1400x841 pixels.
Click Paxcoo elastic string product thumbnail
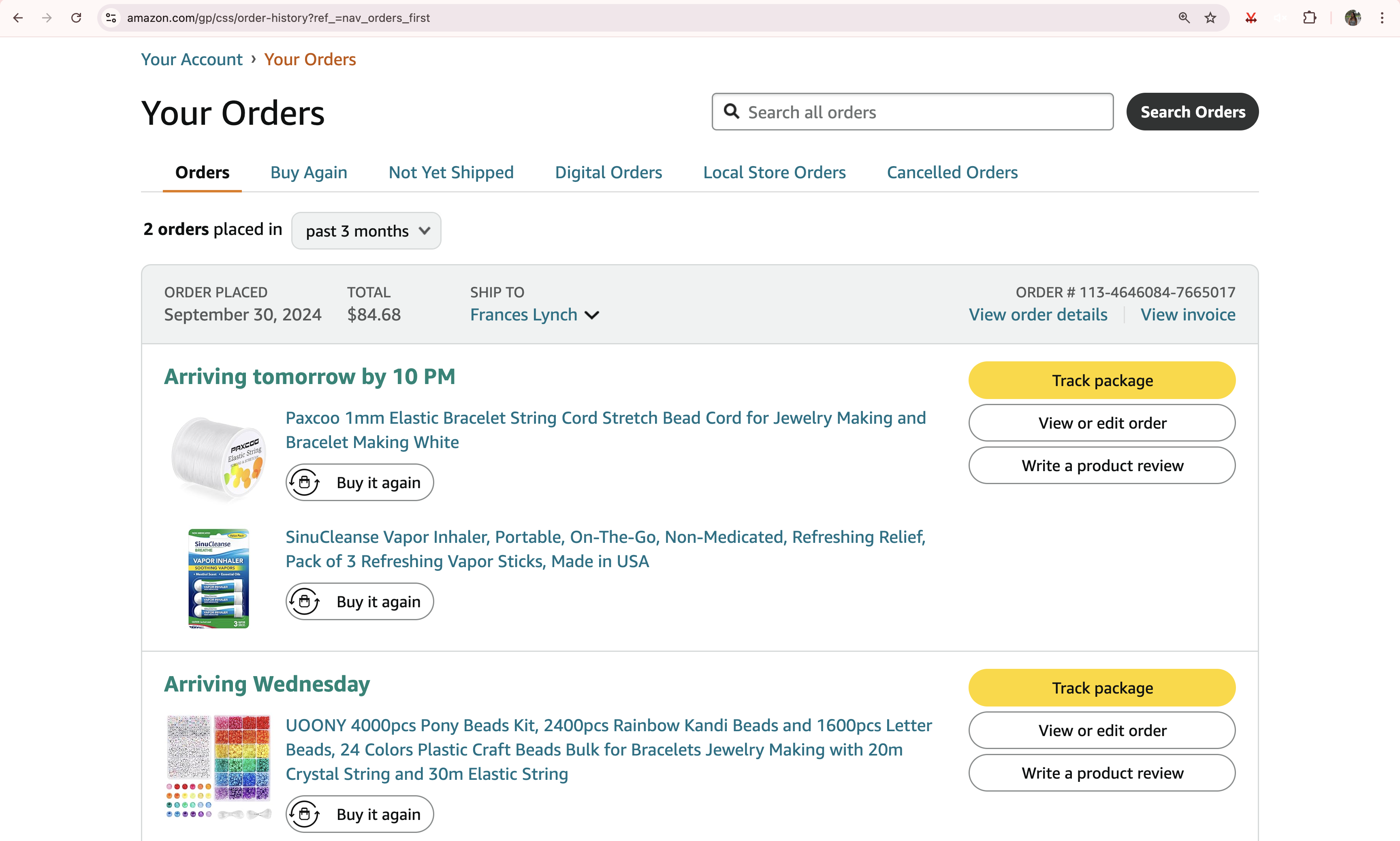pyautogui.click(x=219, y=459)
